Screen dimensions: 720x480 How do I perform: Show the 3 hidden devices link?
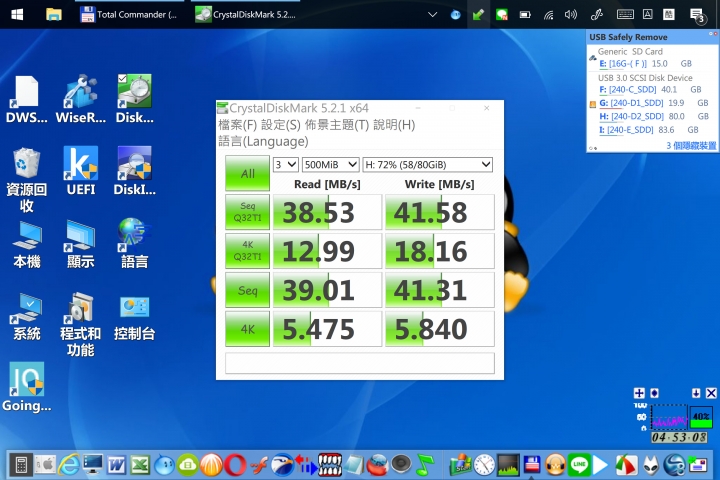pos(691,146)
